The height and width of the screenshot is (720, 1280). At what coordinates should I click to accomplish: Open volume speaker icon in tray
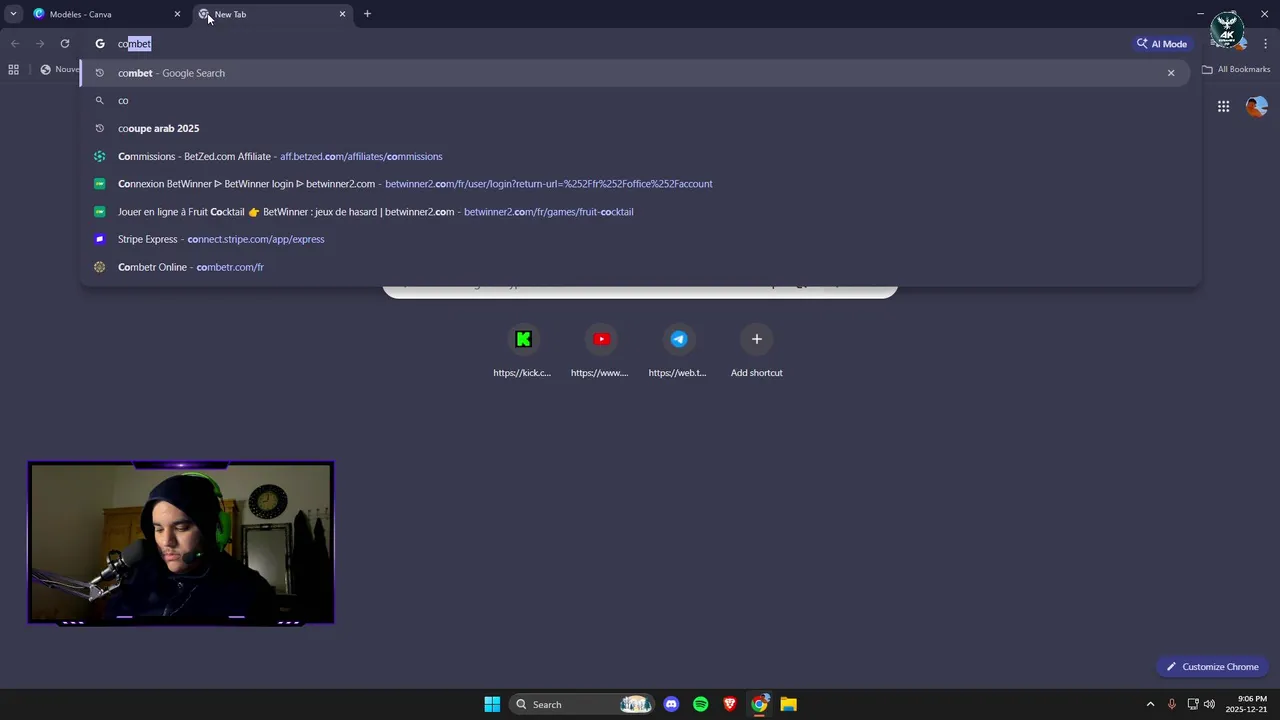tap(1209, 704)
